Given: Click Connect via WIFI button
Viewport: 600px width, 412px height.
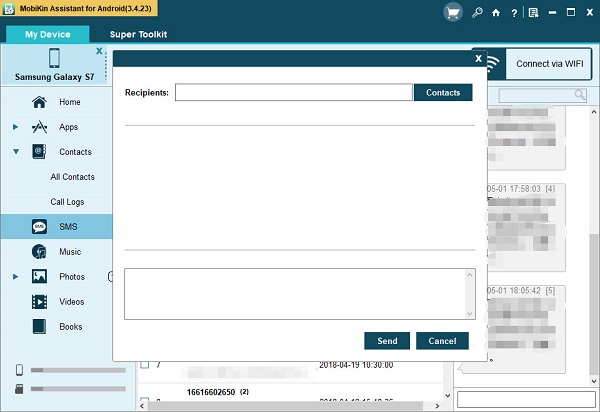Looking at the screenshot, I should pyautogui.click(x=549, y=64).
